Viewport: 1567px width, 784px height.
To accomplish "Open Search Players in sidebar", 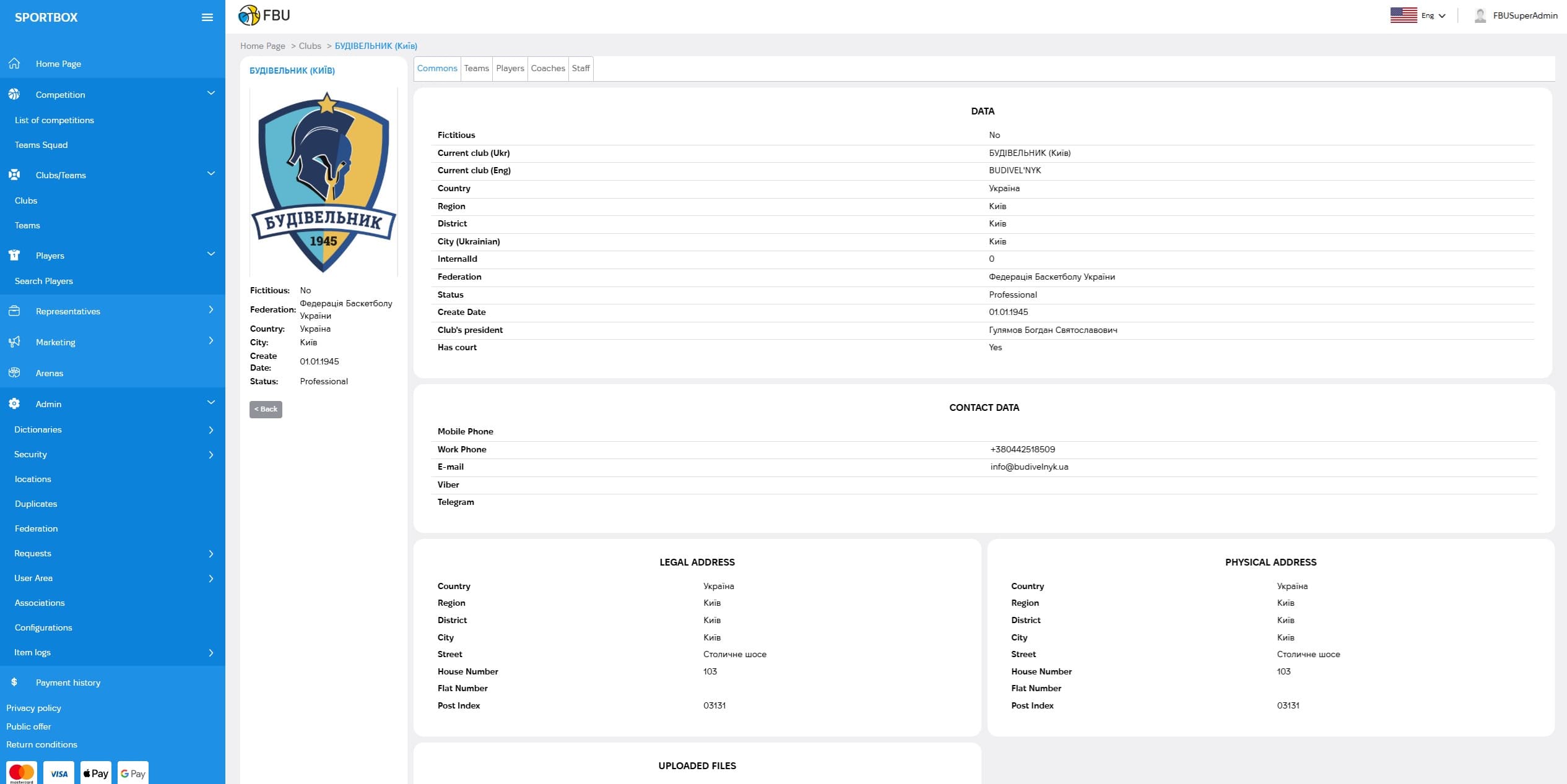I will 44,281.
